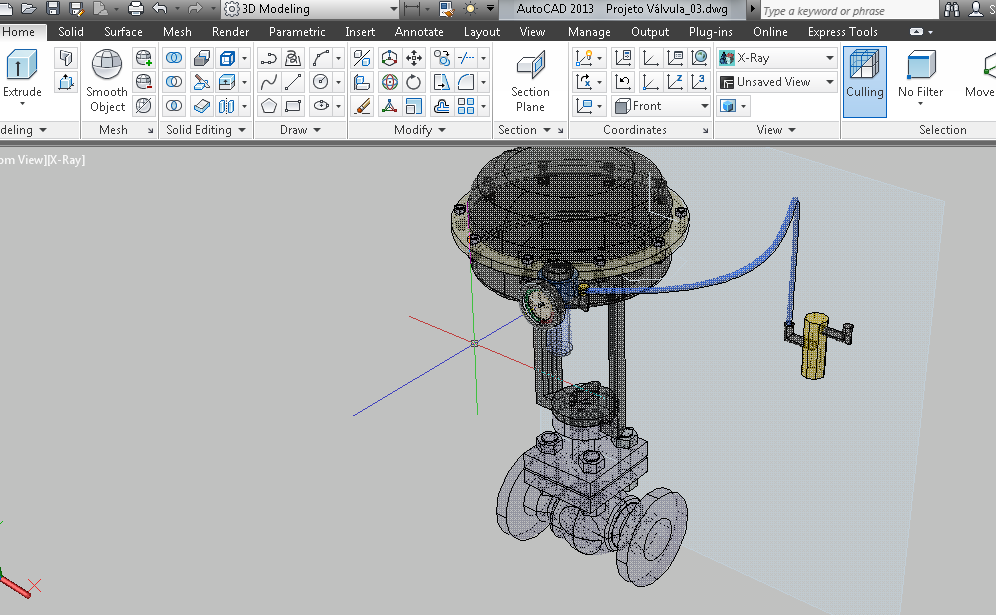The image size is (996, 615).
Task: Select the rectangle draw tool
Action: click(294, 106)
